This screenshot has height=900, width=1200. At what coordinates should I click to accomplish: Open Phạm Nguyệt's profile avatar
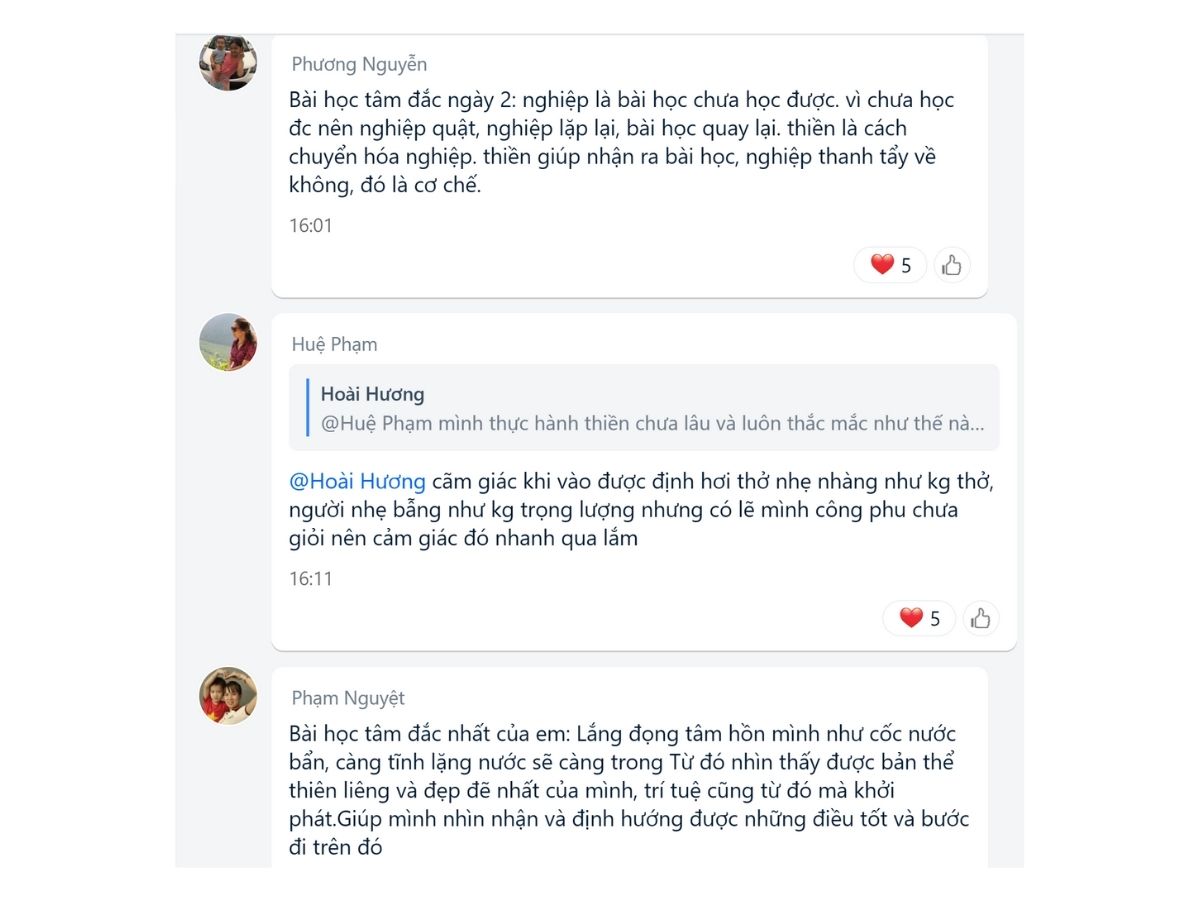(x=228, y=696)
